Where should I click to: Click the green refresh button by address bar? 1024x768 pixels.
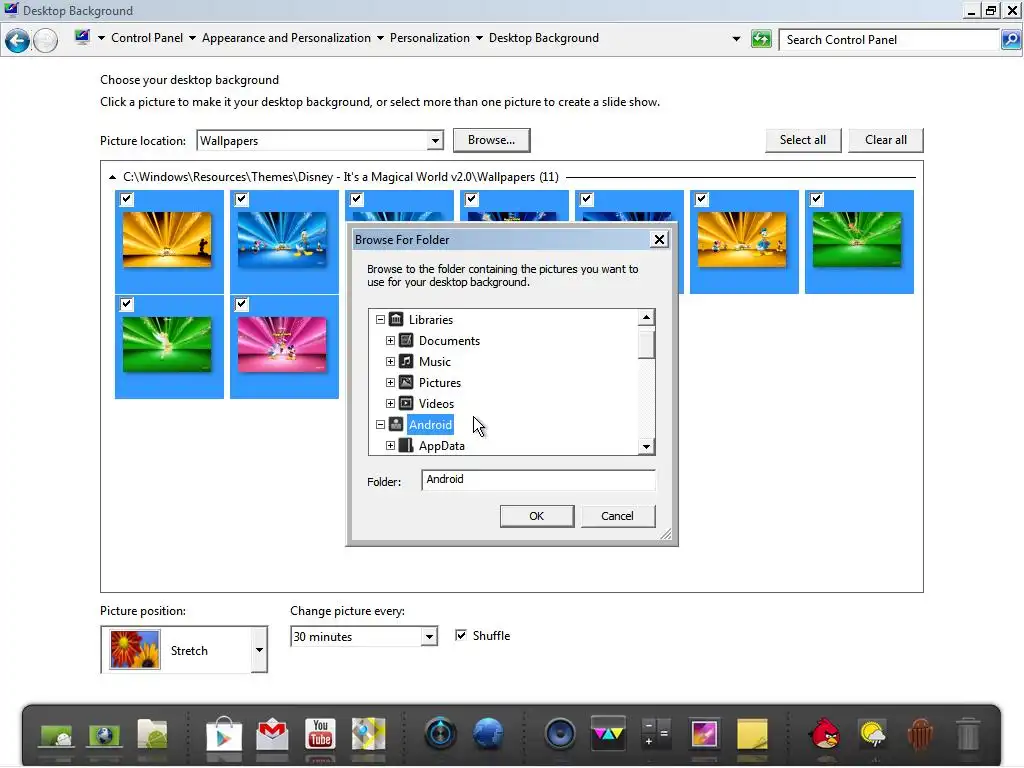point(761,39)
